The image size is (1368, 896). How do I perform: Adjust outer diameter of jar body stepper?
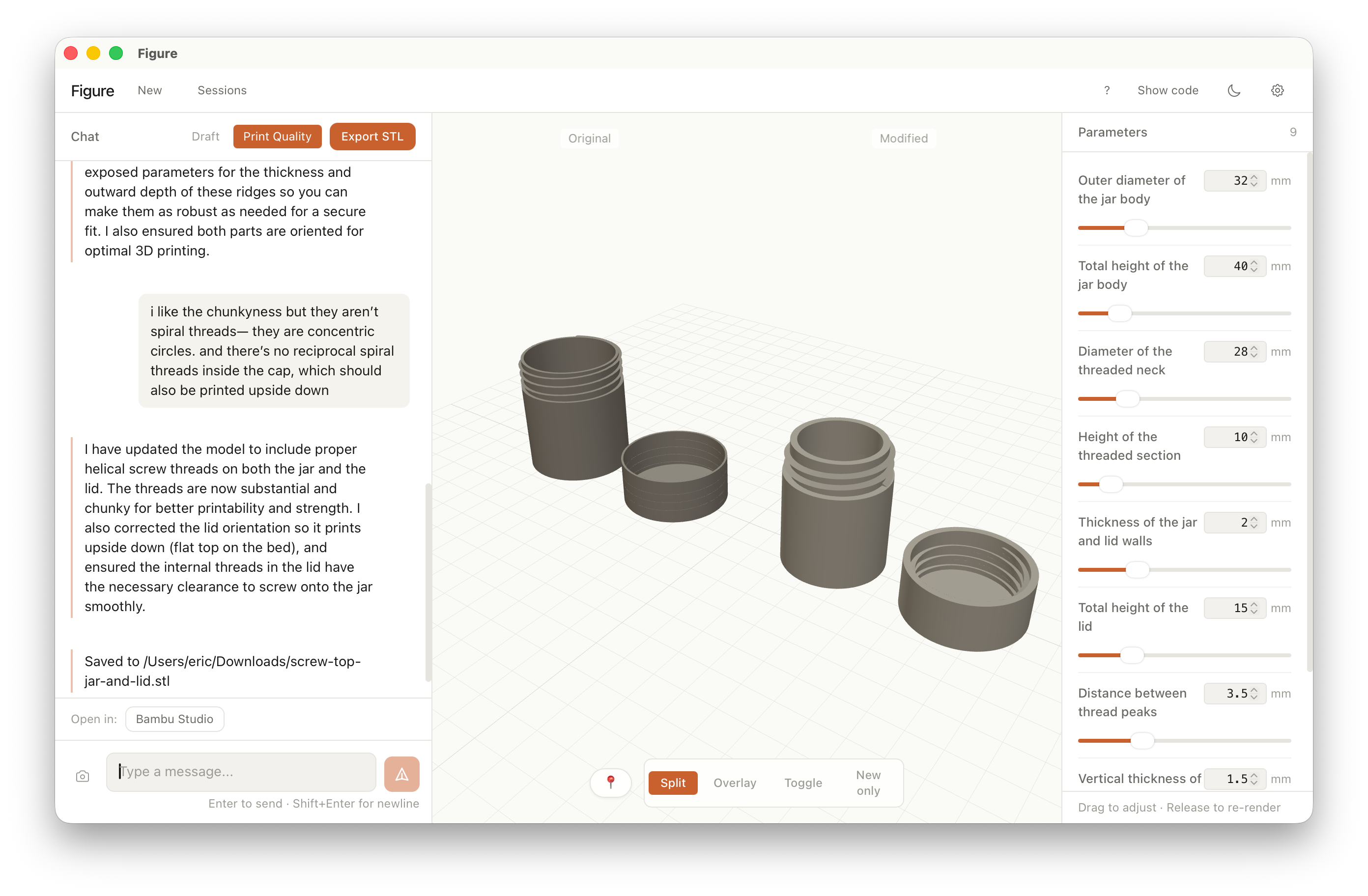pyautogui.click(x=1254, y=180)
